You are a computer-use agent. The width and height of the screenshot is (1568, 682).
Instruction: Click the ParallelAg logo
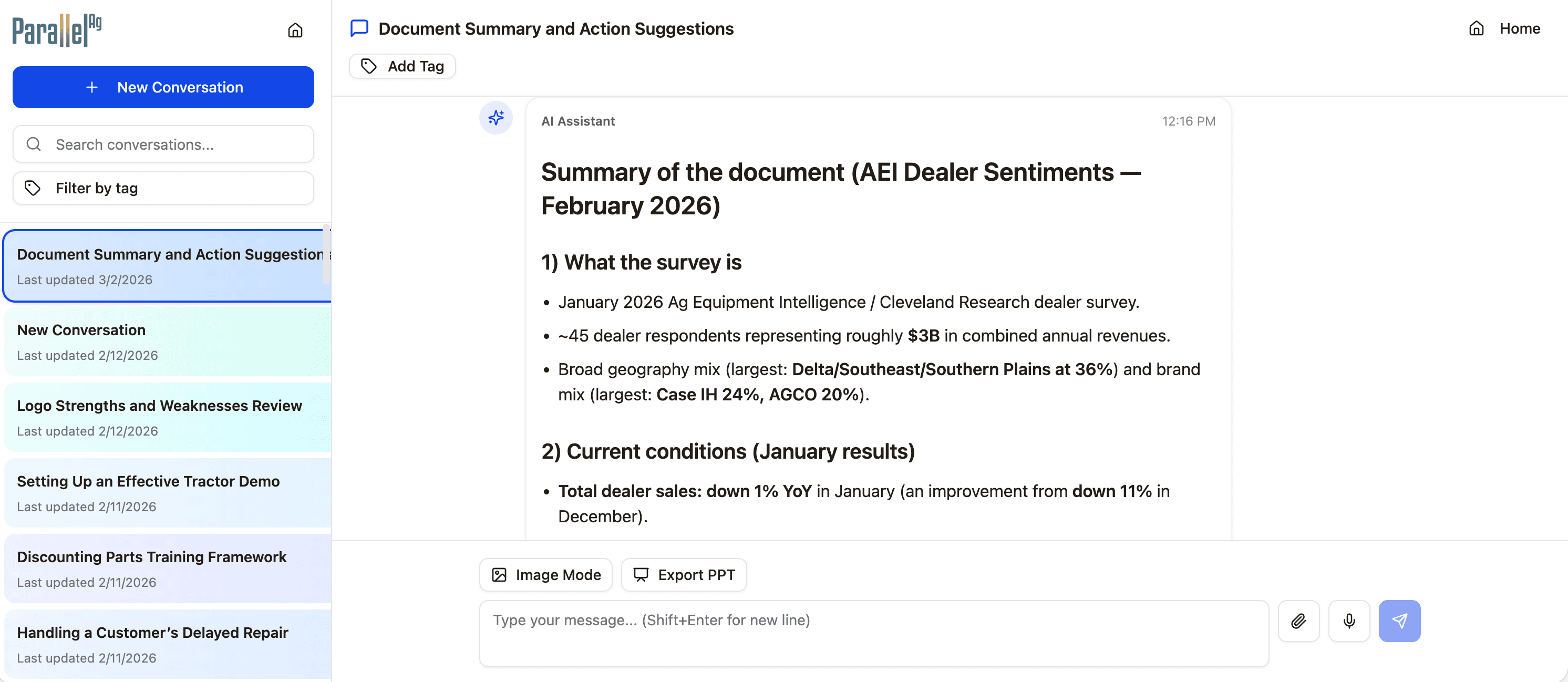coord(57,30)
